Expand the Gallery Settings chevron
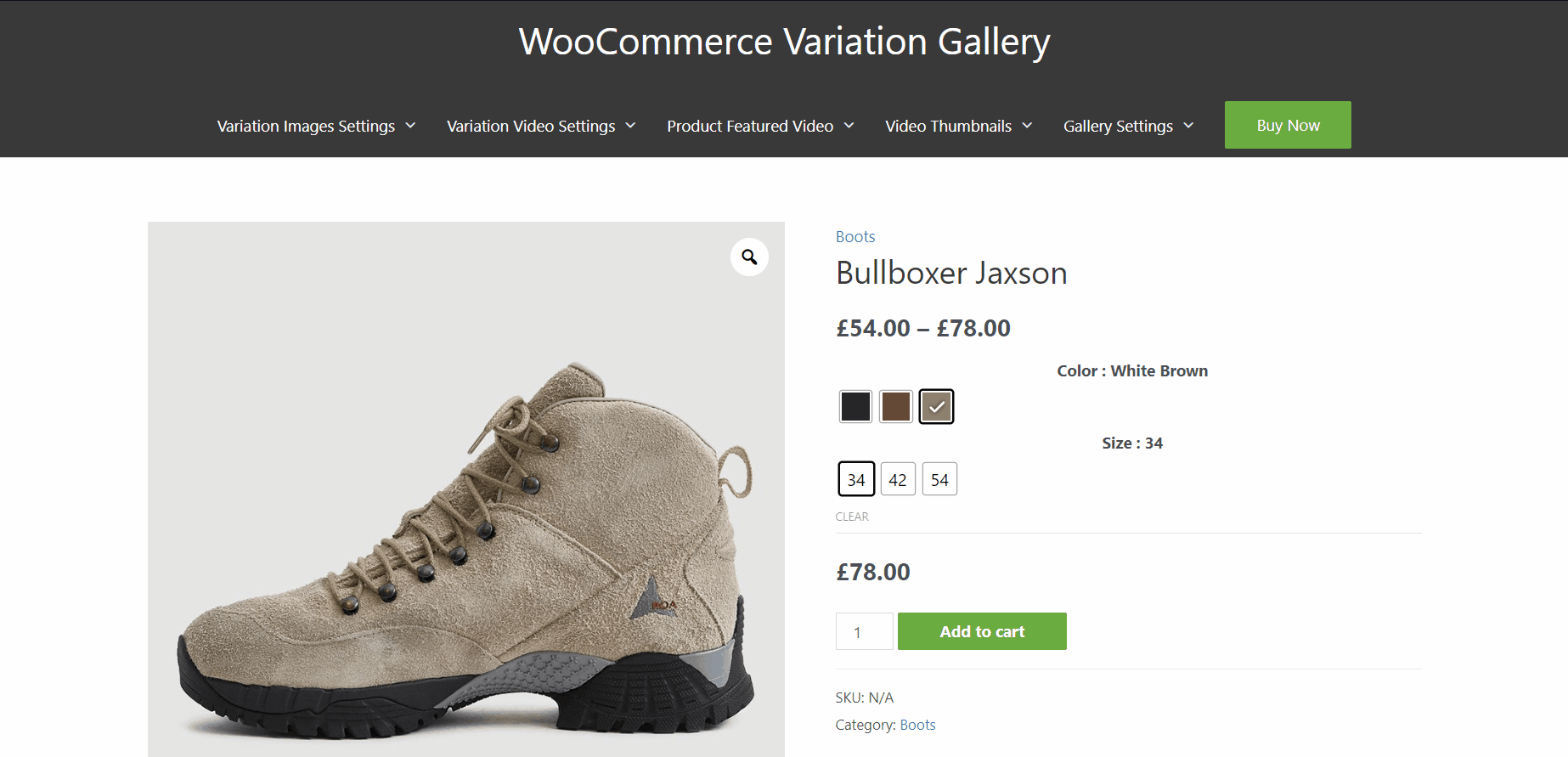The width and height of the screenshot is (1568, 757). coord(1189,126)
